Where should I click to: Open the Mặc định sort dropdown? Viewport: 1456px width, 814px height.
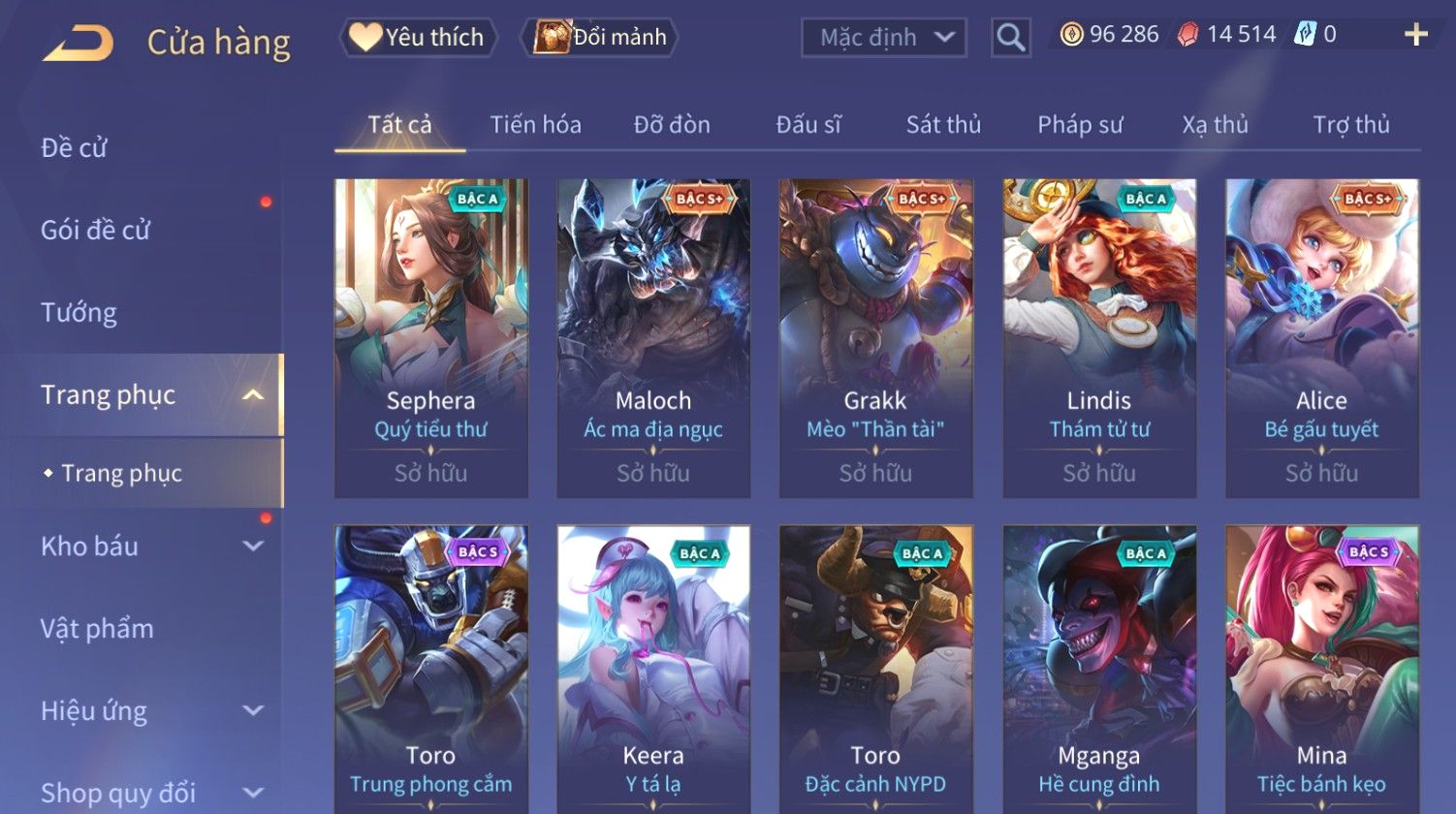(884, 38)
